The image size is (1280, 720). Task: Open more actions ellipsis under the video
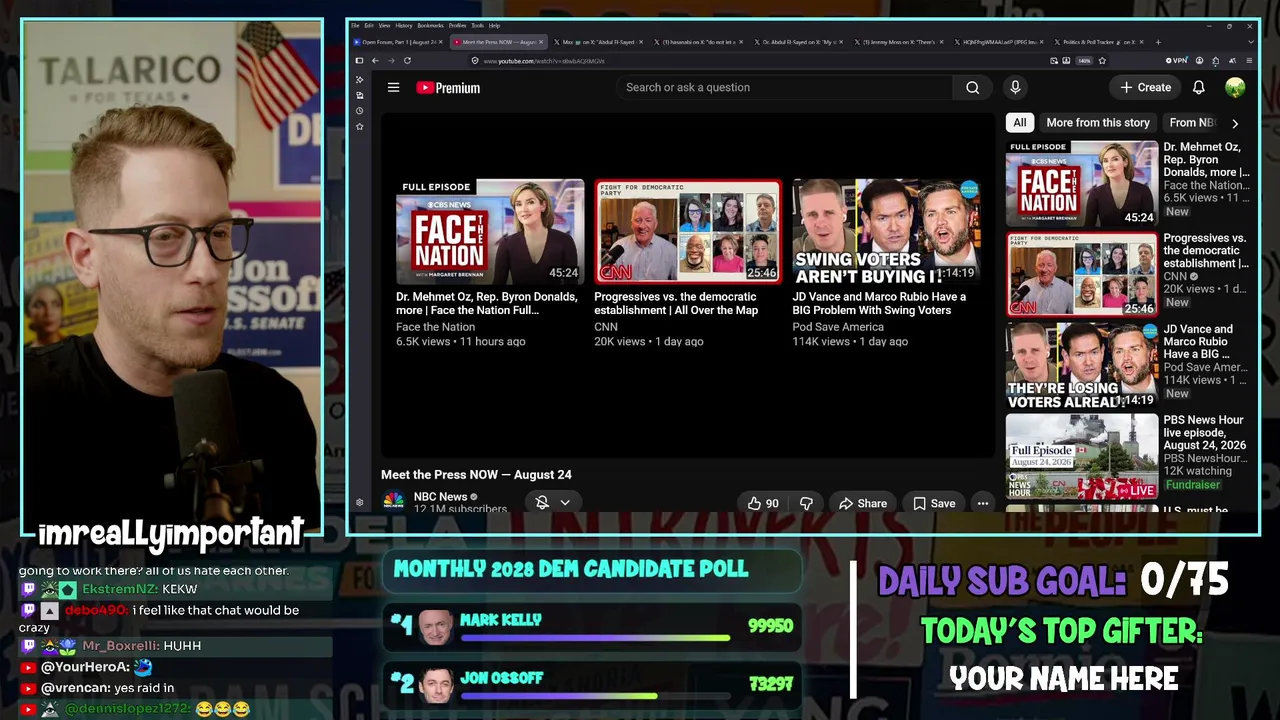coord(983,504)
